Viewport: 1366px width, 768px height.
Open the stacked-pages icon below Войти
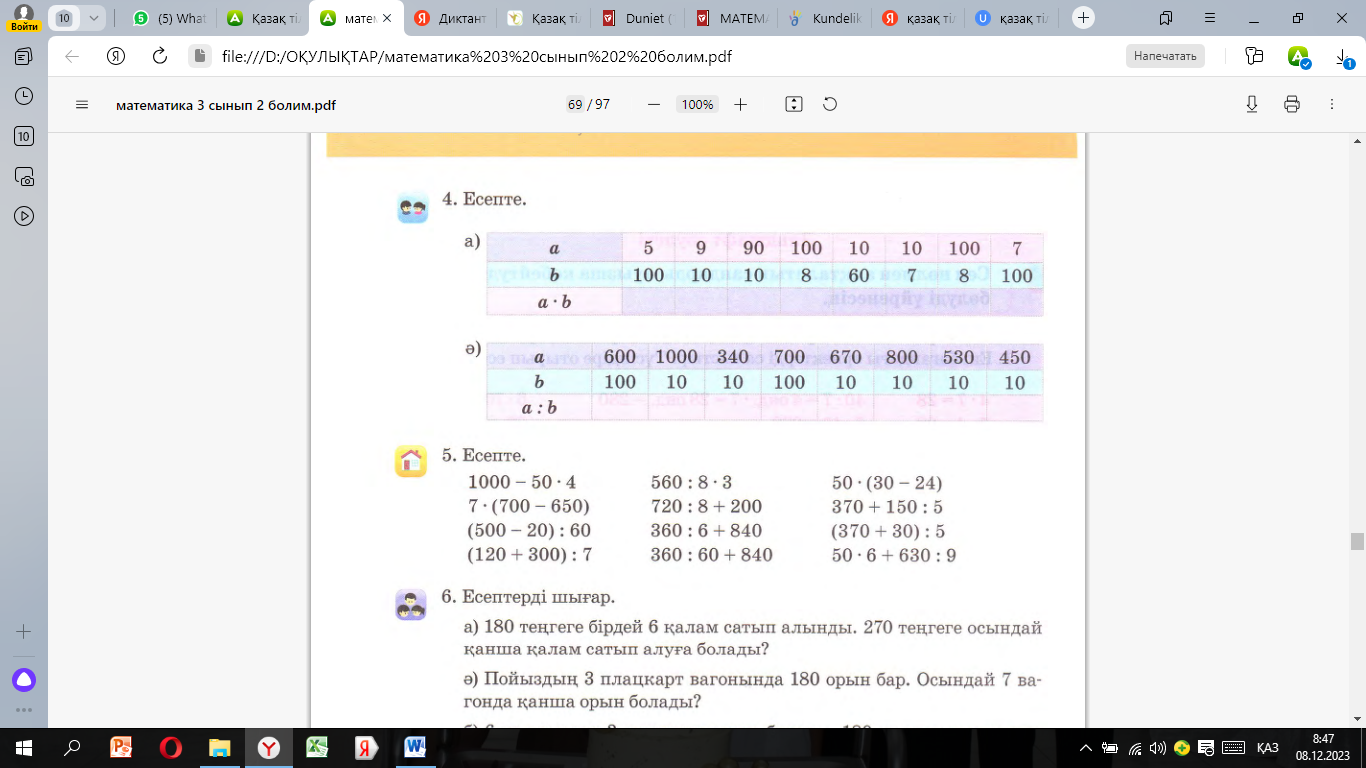coord(24,56)
